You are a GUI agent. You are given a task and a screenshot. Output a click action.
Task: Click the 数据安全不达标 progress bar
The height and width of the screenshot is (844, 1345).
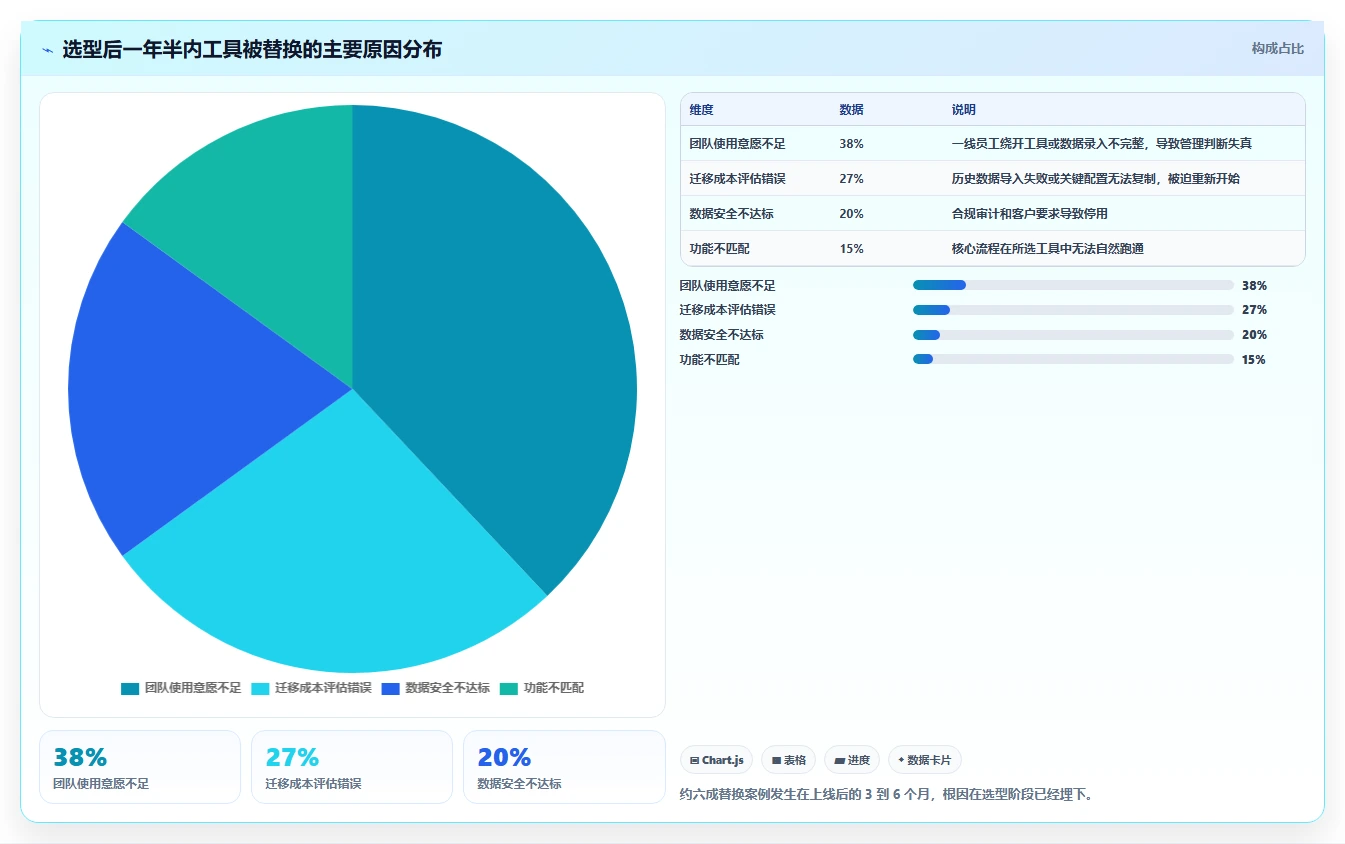pyautogui.click(x=1073, y=335)
